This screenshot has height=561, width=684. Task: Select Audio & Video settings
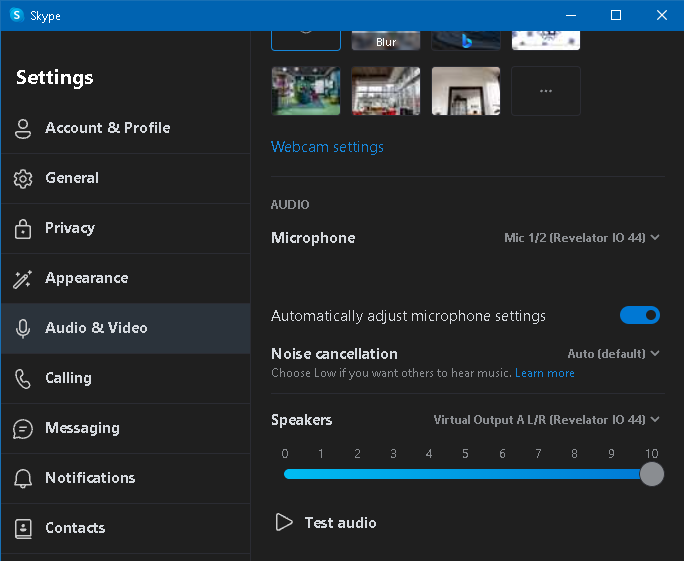tap(126, 328)
